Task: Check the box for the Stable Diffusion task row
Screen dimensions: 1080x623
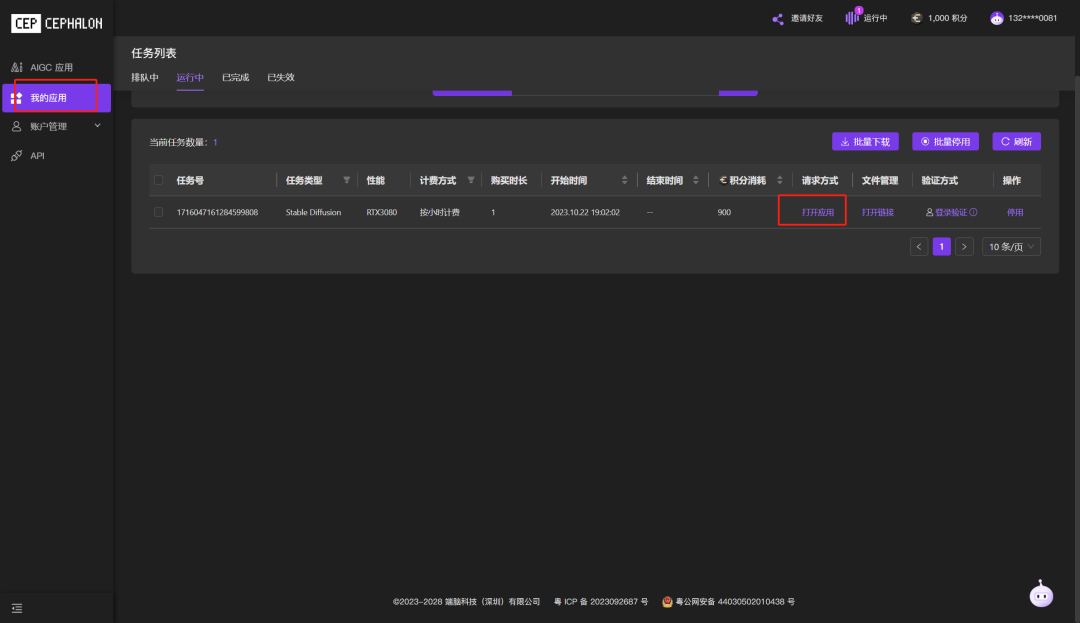Action: tap(159, 212)
